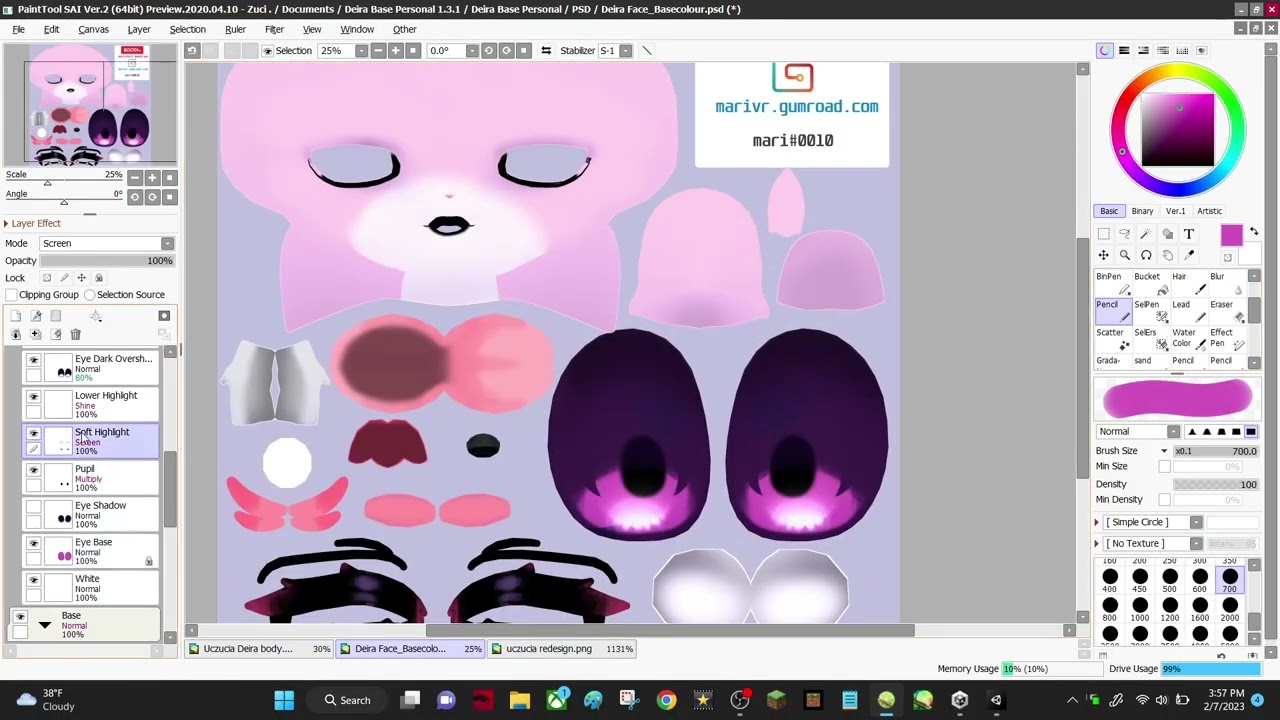Select the Rotate view tool
Image resolution: width=1280 pixels, height=720 pixels.
pyautogui.click(x=1146, y=256)
